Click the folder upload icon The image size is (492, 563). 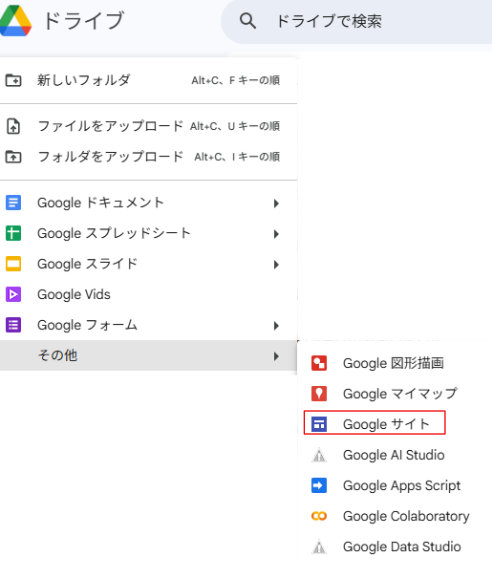click(x=13, y=157)
